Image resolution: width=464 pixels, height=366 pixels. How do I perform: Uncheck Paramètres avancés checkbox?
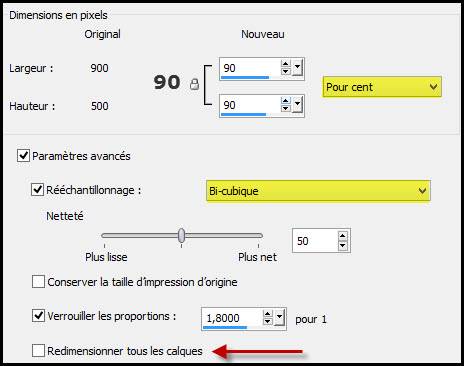click(23, 156)
